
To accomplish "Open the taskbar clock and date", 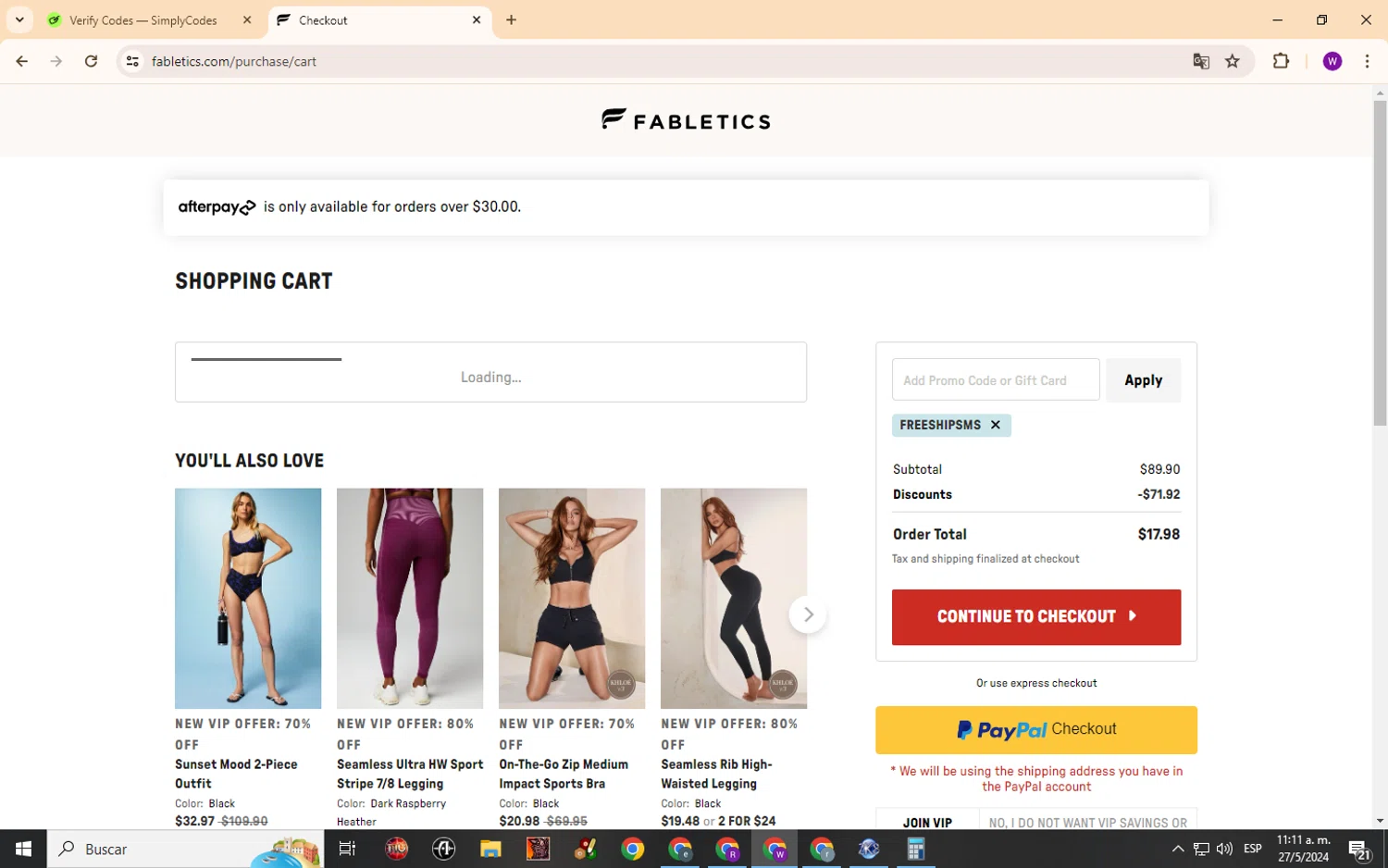I will coord(1304,849).
